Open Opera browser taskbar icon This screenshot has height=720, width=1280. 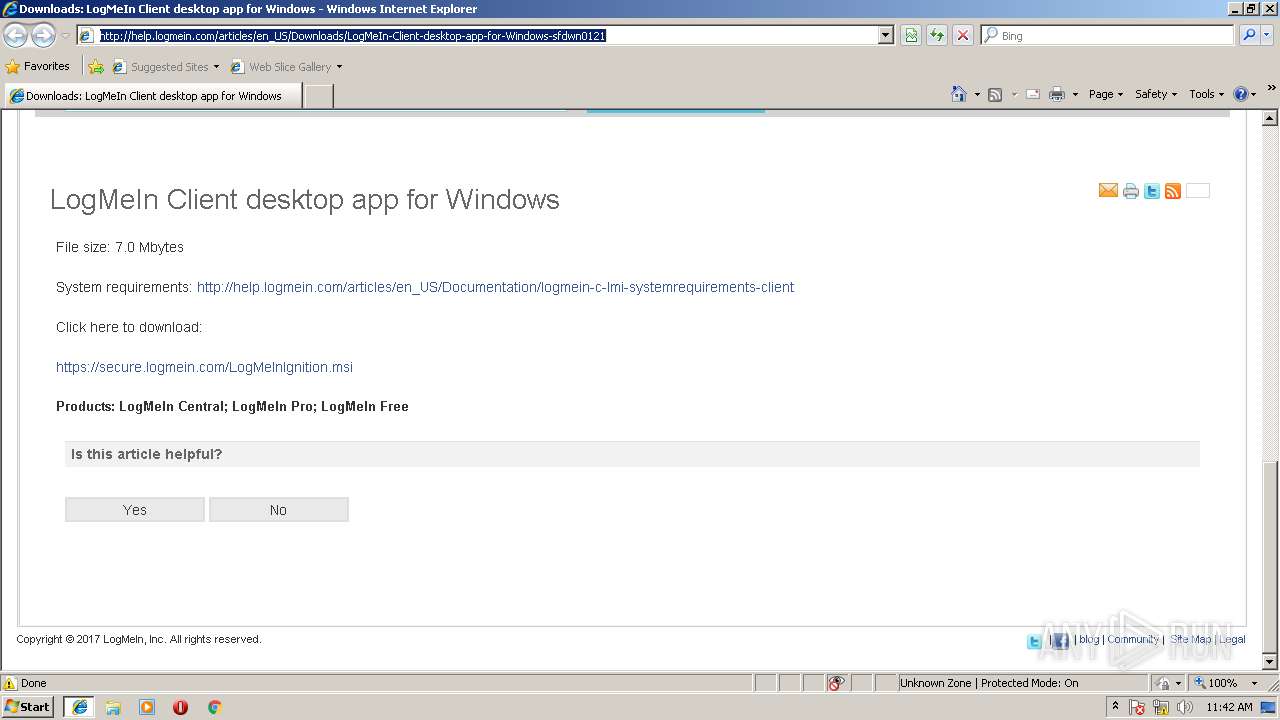tap(180, 707)
